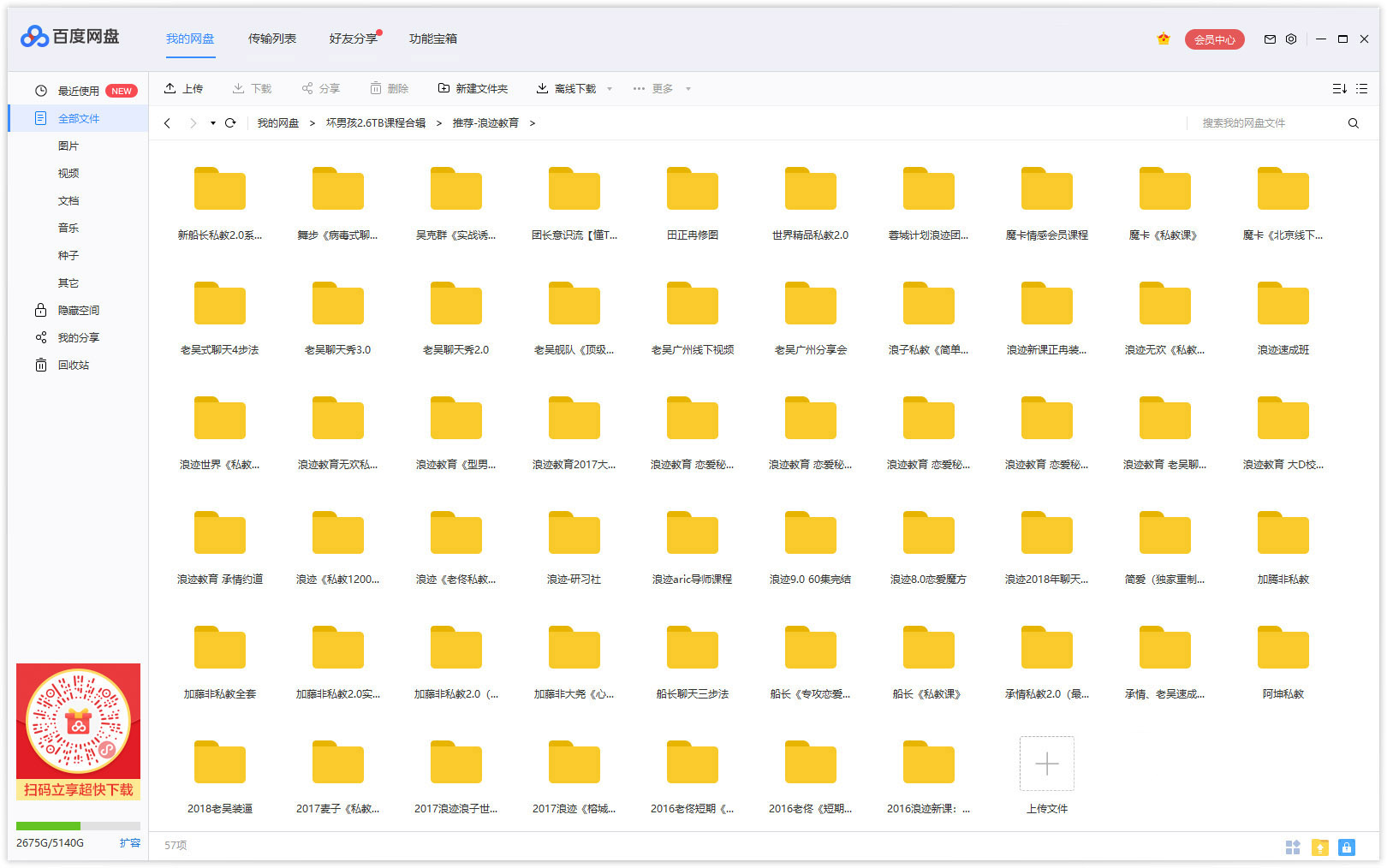
Task: Click the storage usage progress bar
Action: [x=78, y=826]
